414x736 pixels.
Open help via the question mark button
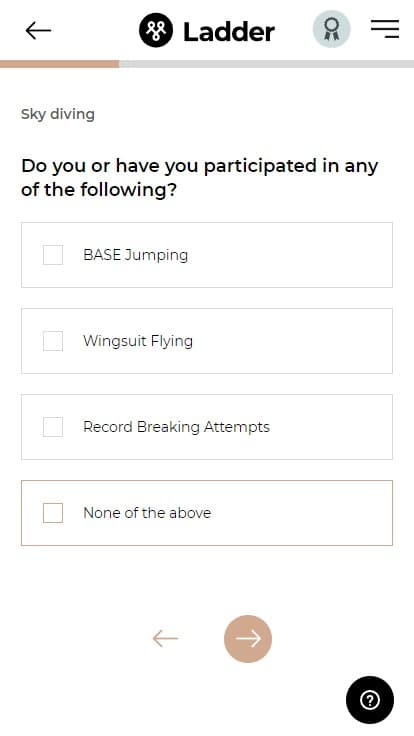point(370,700)
